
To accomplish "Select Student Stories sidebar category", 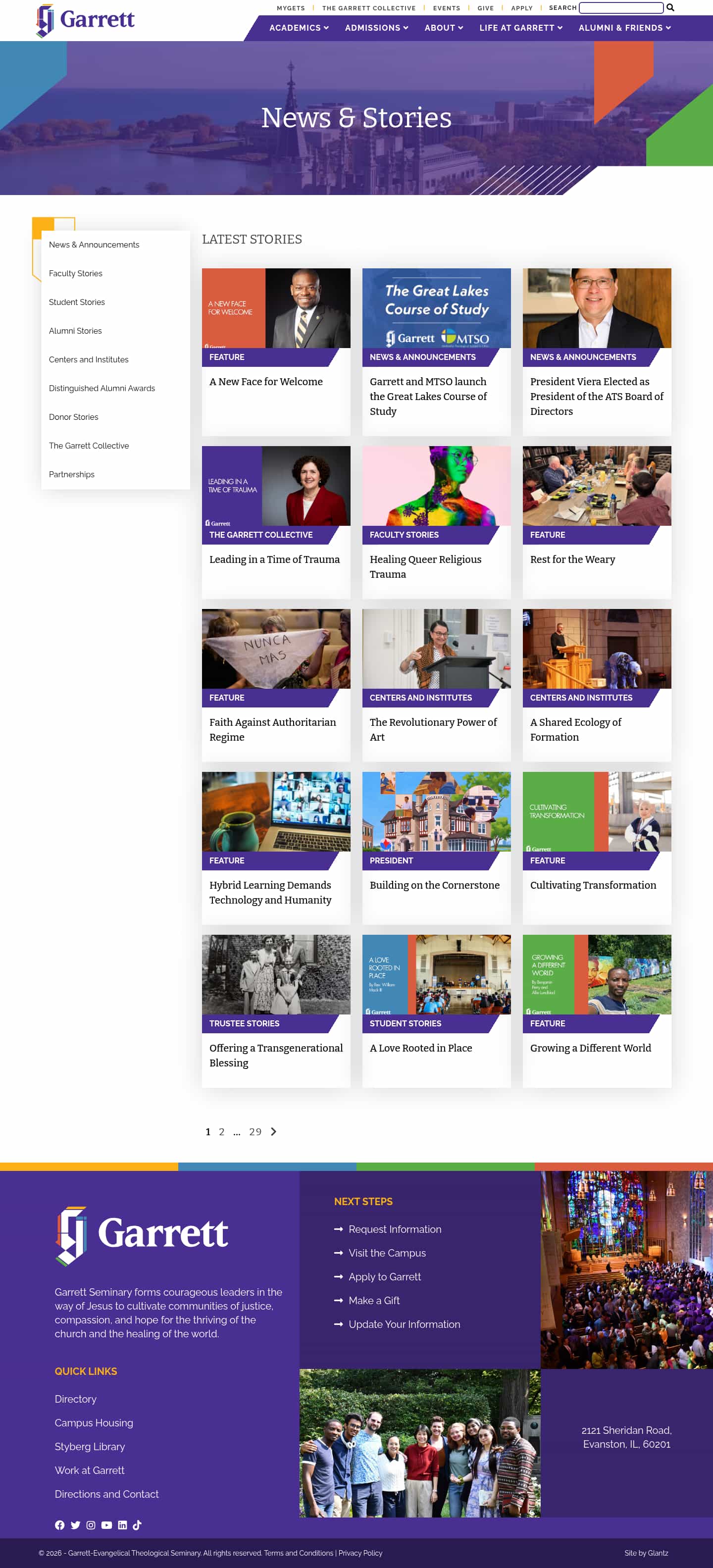I will (77, 302).
